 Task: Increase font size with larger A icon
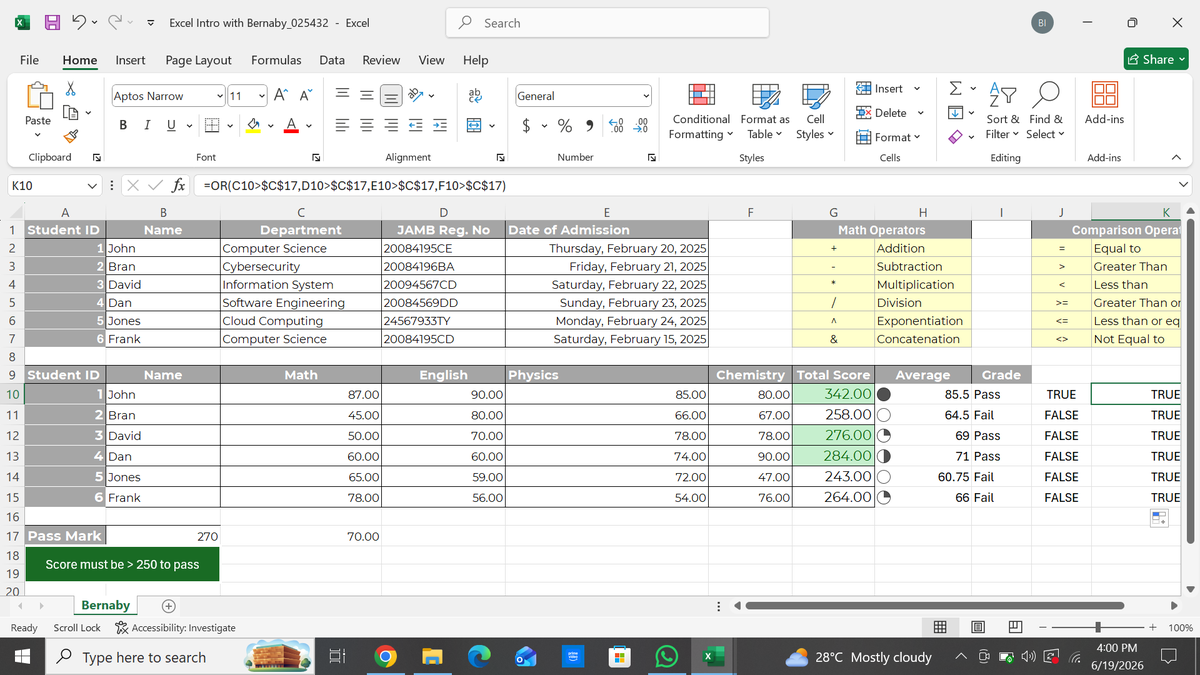click(x=280, y=96)
